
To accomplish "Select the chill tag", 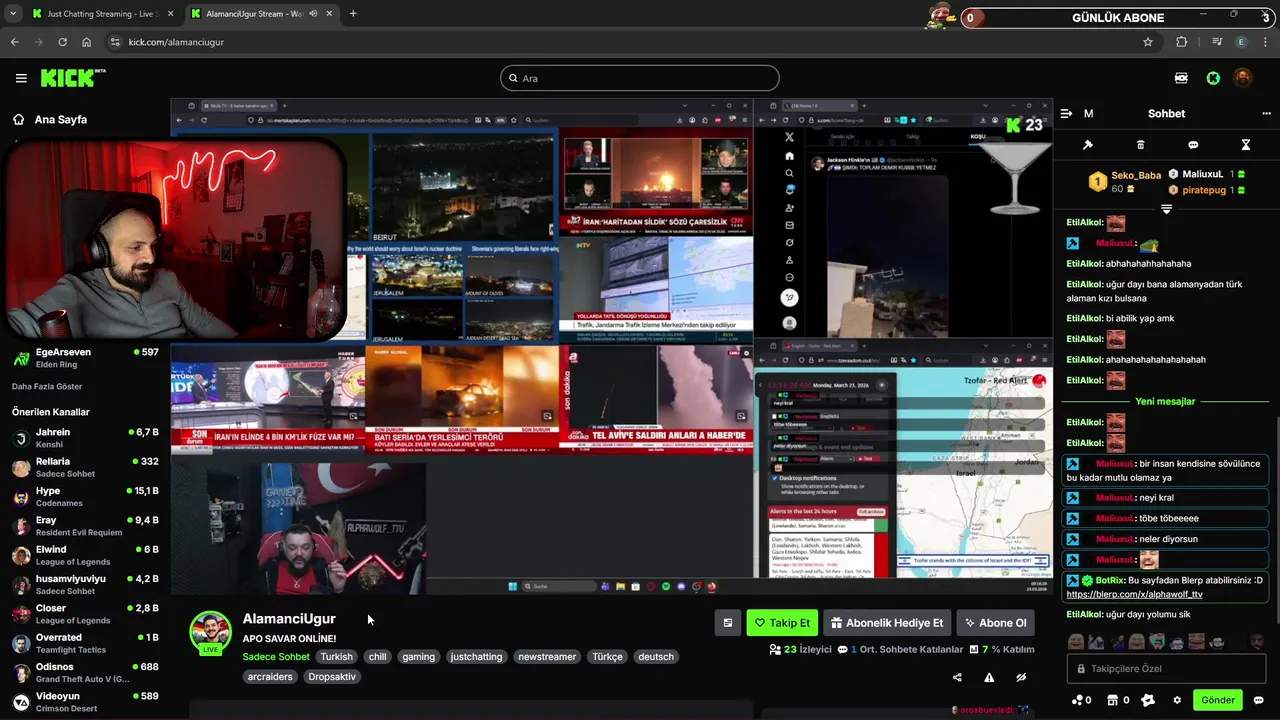I will tap(377, 657).
